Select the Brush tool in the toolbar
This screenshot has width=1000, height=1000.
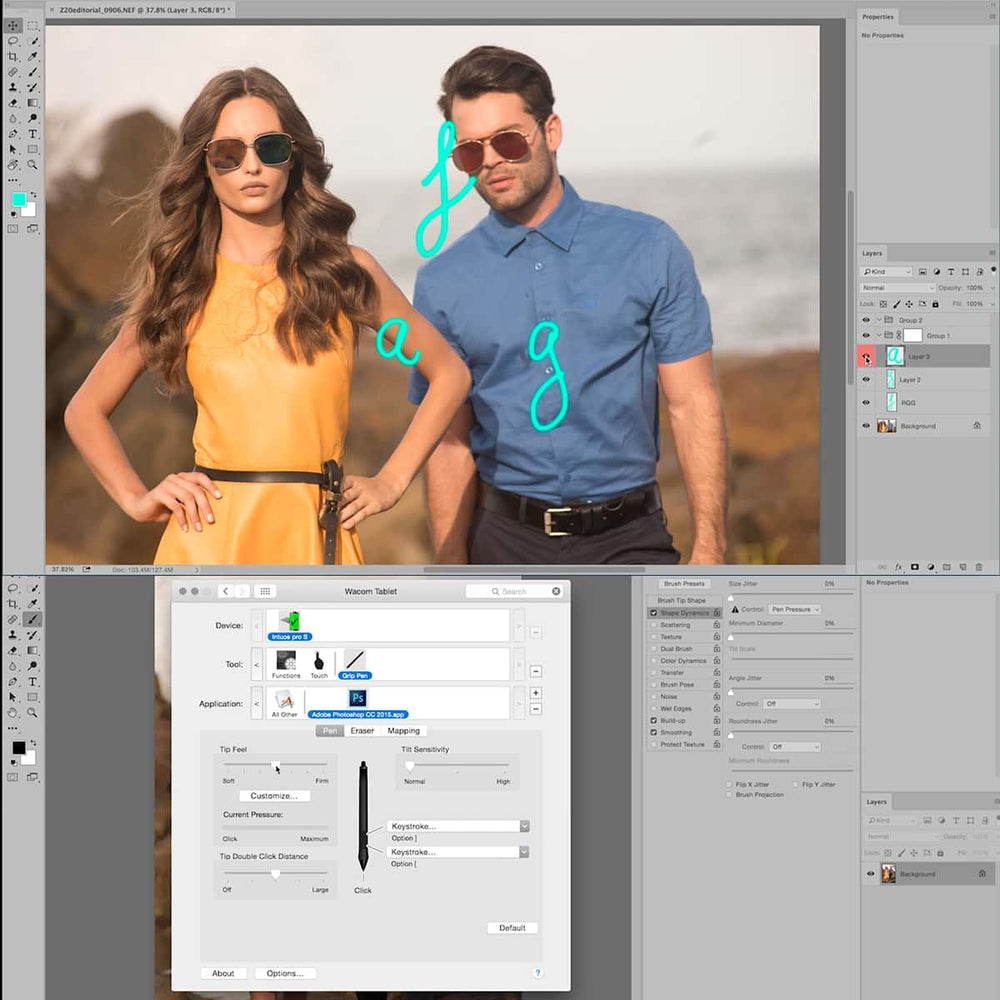click(31, 72)
